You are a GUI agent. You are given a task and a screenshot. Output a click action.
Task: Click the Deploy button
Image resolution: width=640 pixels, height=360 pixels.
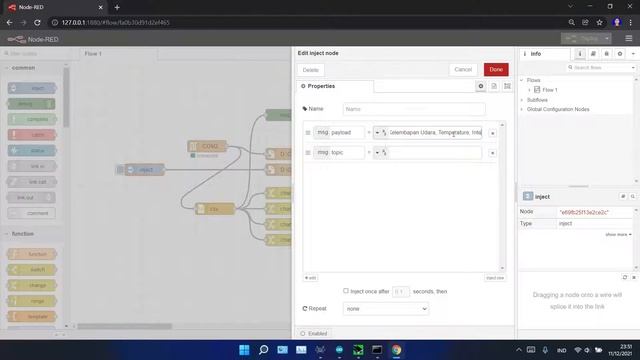point(583,38)
